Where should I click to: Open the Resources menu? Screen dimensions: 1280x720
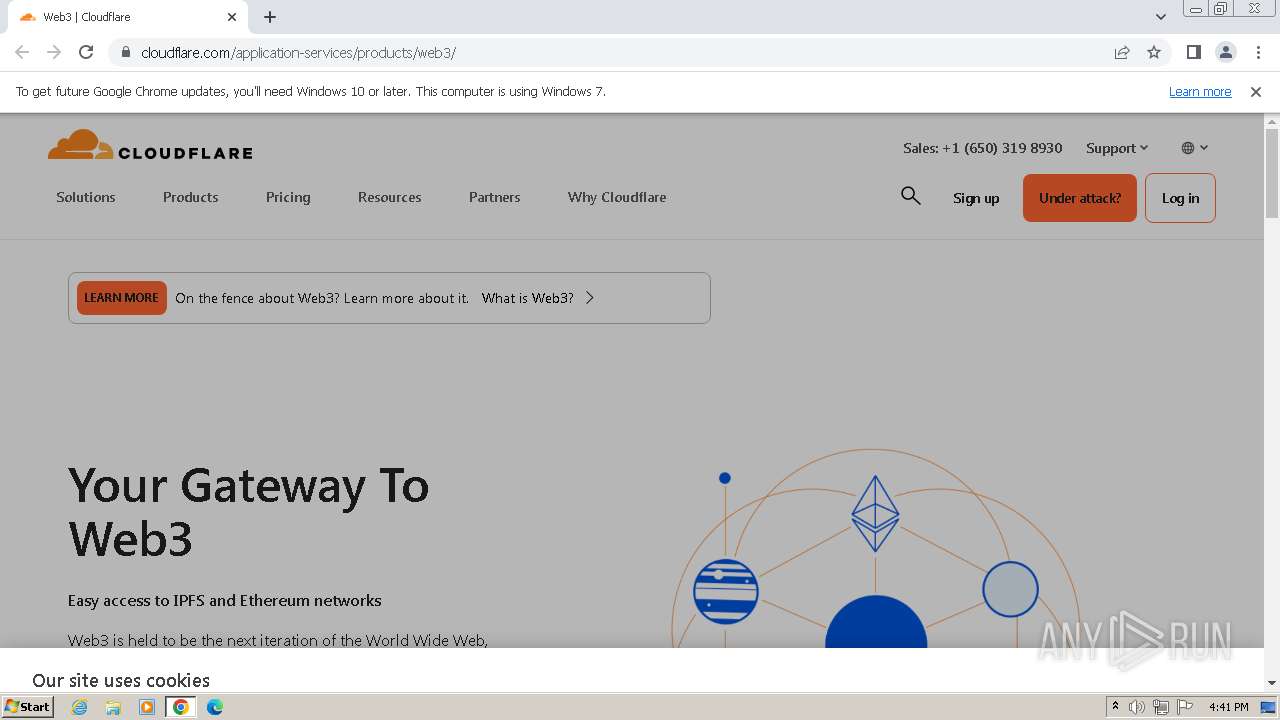click(390, 197)
